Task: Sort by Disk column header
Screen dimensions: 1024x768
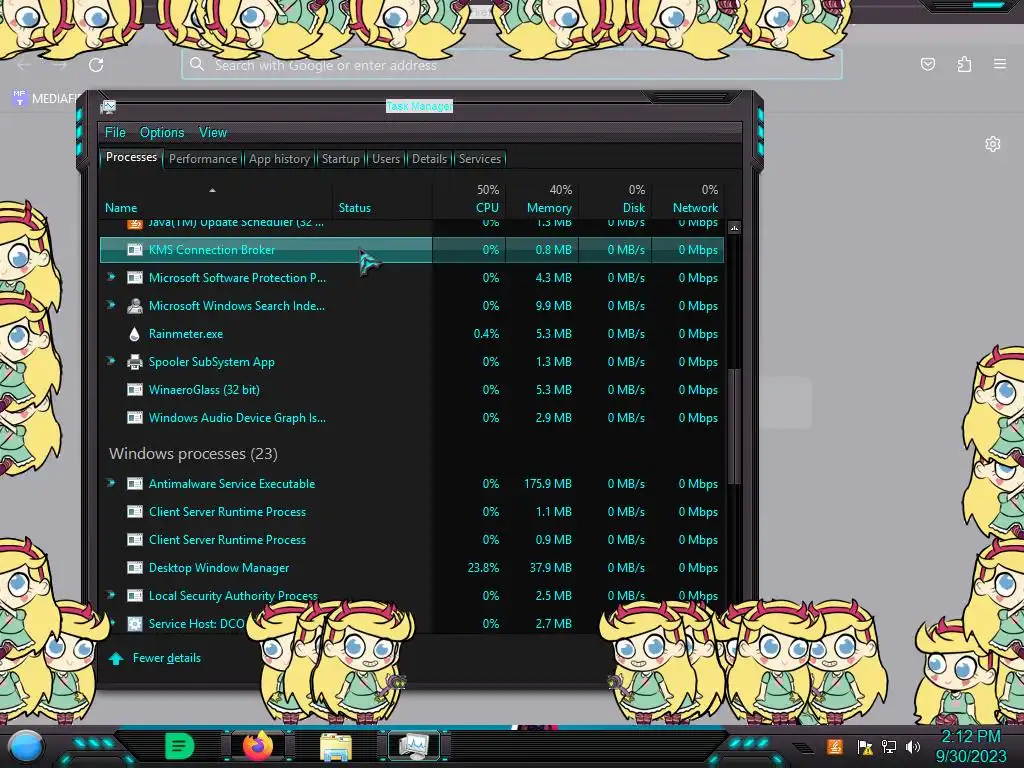Action: click(615, 199)
